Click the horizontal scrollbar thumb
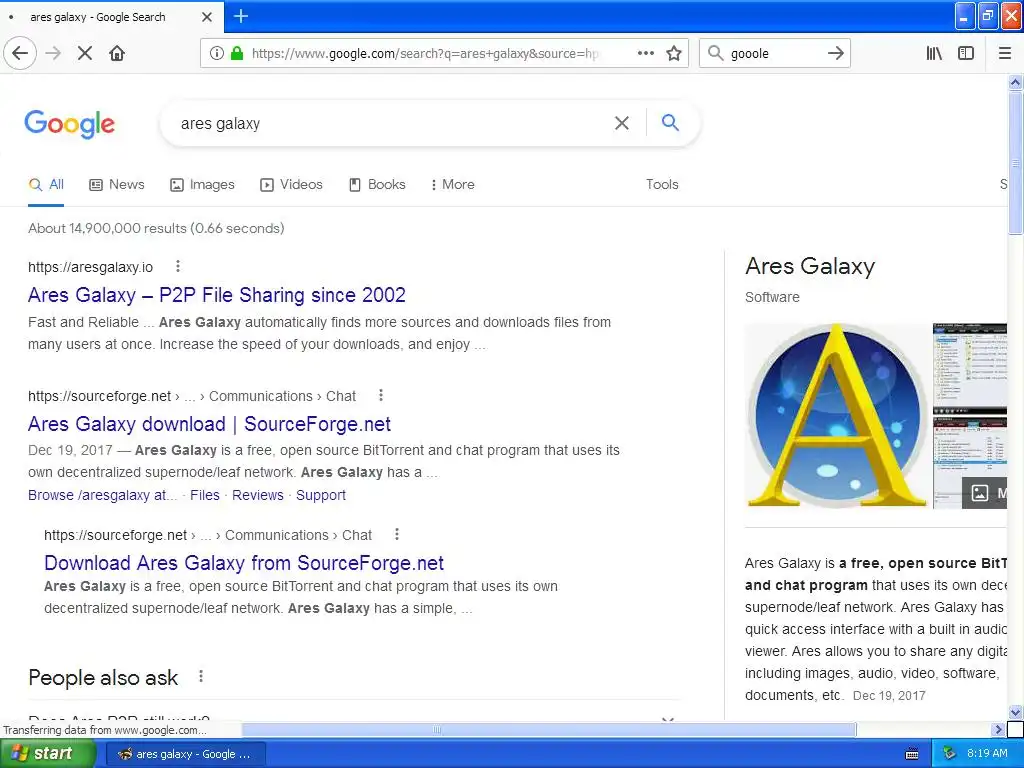This screenshot has width=1024, height=768. click(x=549, y=729)
